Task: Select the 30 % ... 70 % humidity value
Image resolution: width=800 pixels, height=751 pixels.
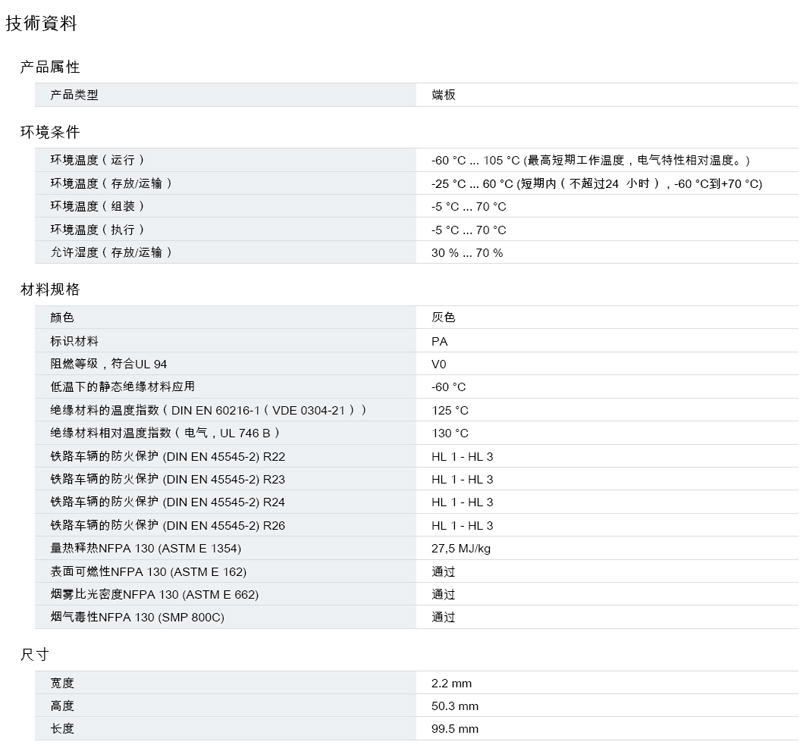Action: (x=467, y=253)
